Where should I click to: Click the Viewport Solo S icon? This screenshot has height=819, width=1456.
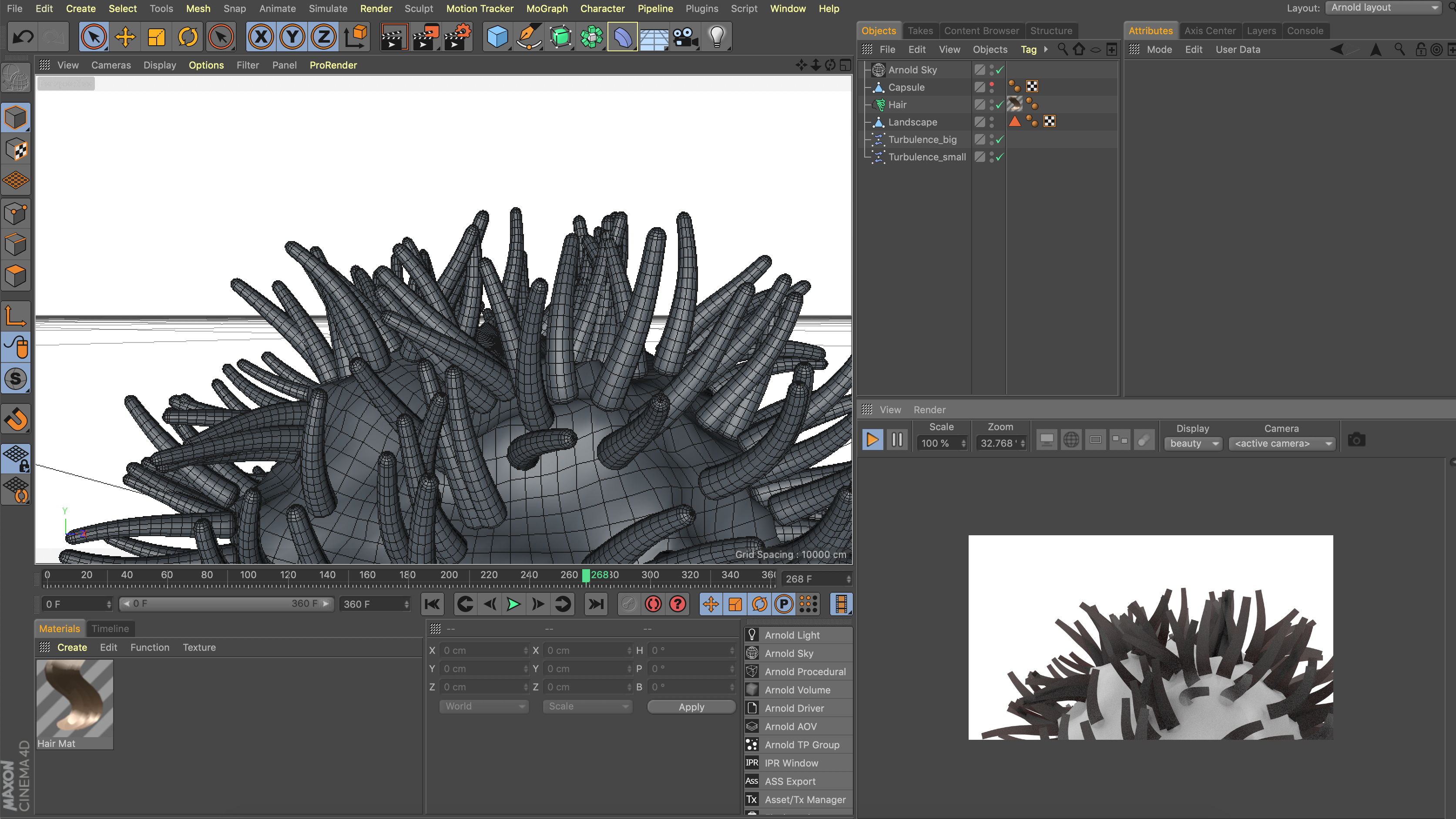click(x=16, y=379)
